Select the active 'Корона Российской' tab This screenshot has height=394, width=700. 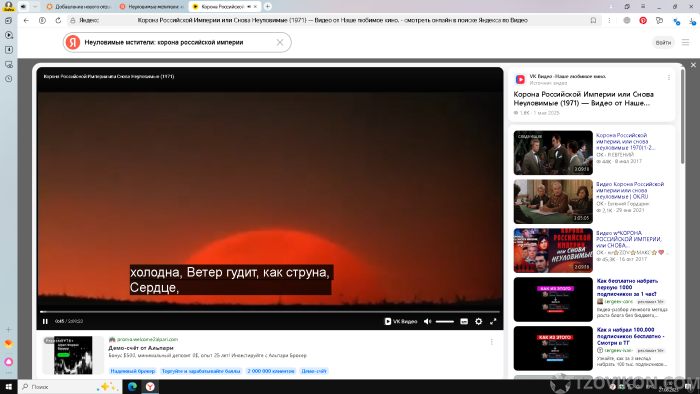219,7
